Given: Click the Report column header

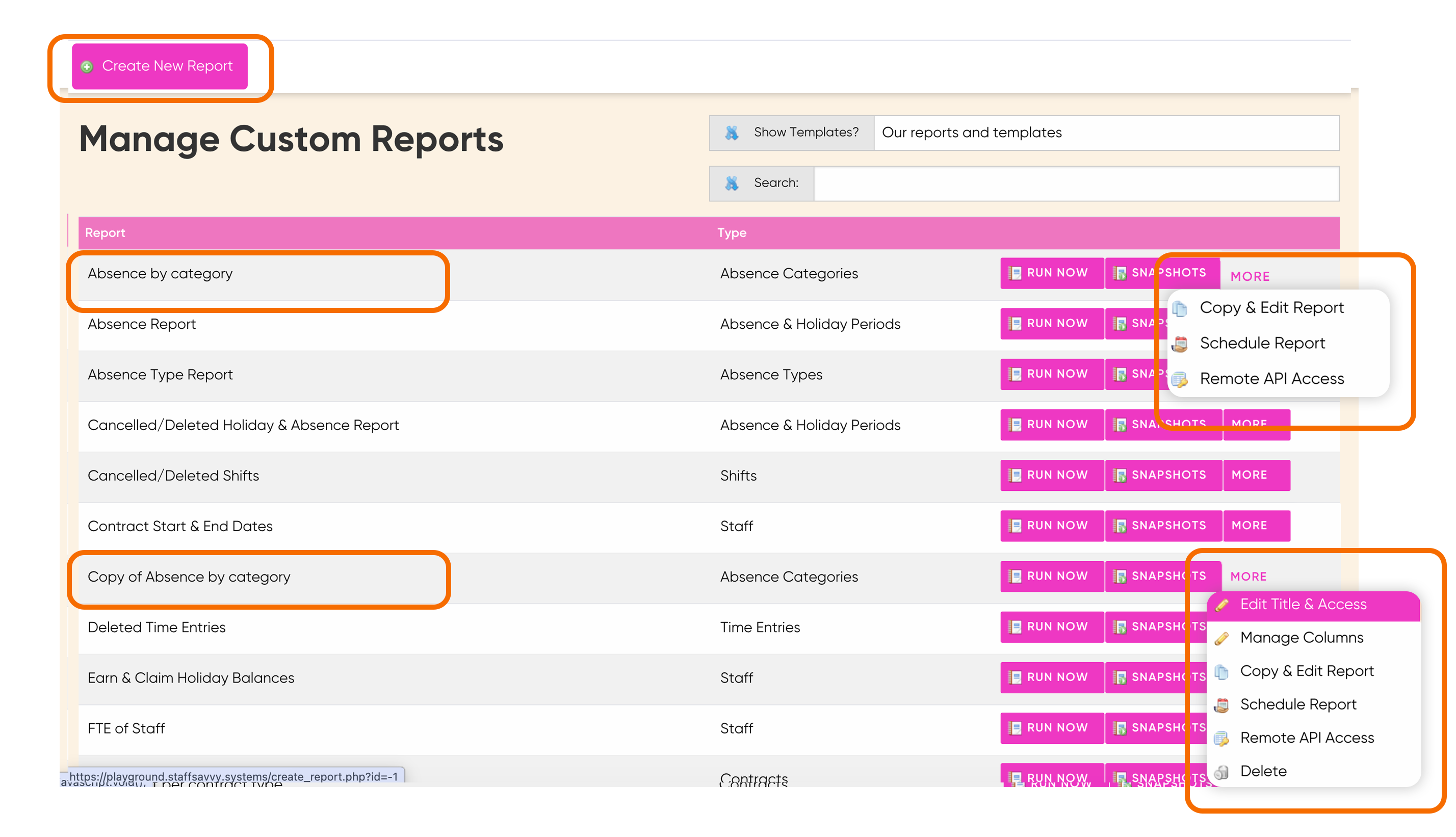Looking at the screenshot, I should [105, 233].
